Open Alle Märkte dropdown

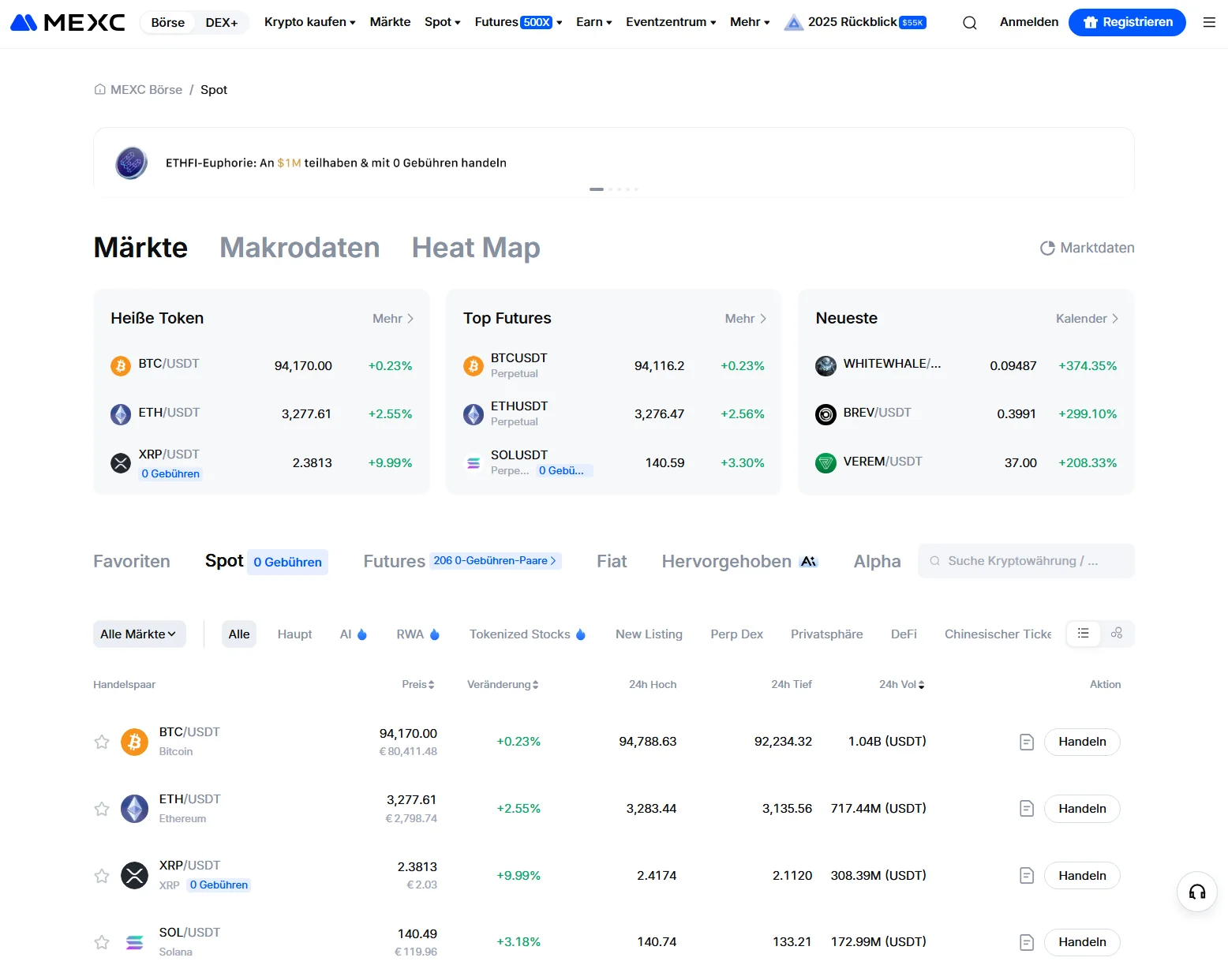(140, 634)
